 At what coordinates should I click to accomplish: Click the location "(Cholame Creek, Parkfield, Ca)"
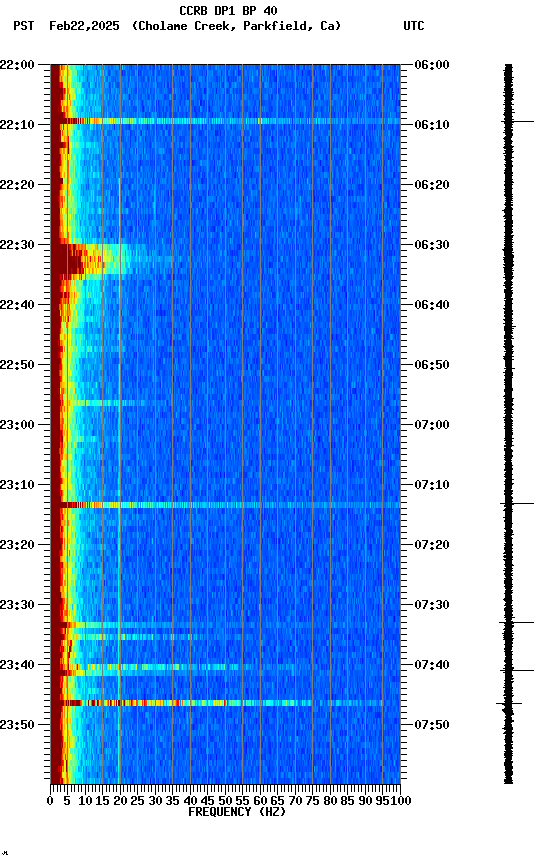click(x=236, y=26)
